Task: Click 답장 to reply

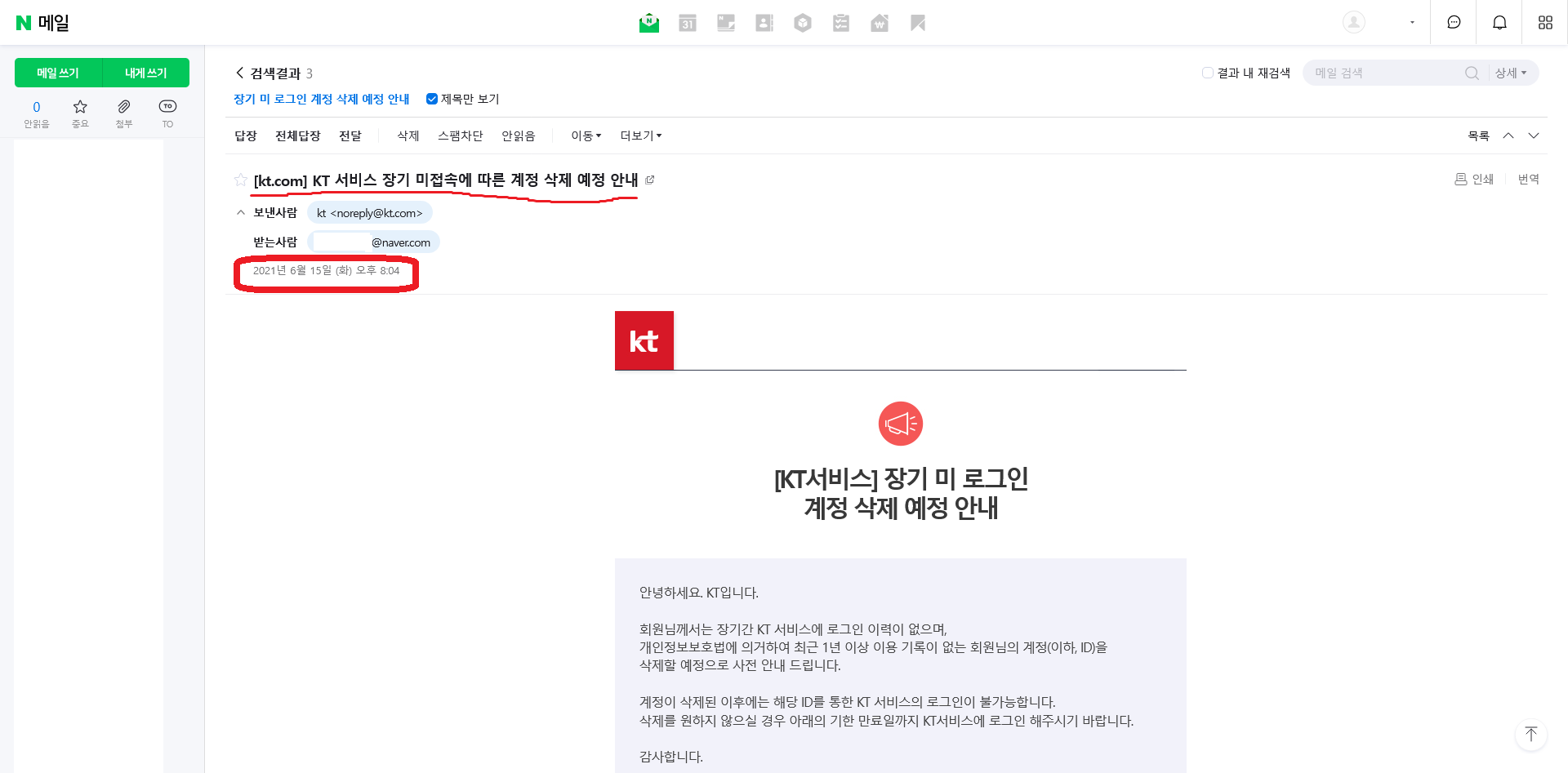Action: (246, 135)
